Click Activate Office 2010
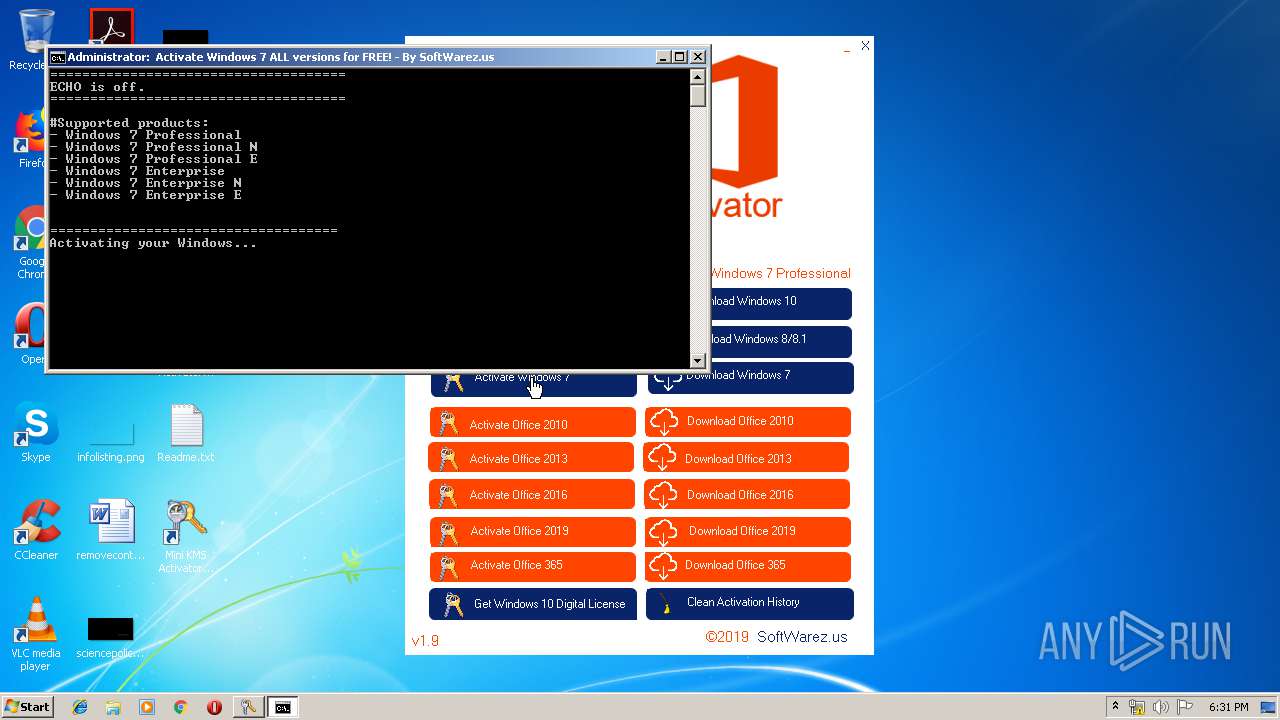 [x=533, y=423]
